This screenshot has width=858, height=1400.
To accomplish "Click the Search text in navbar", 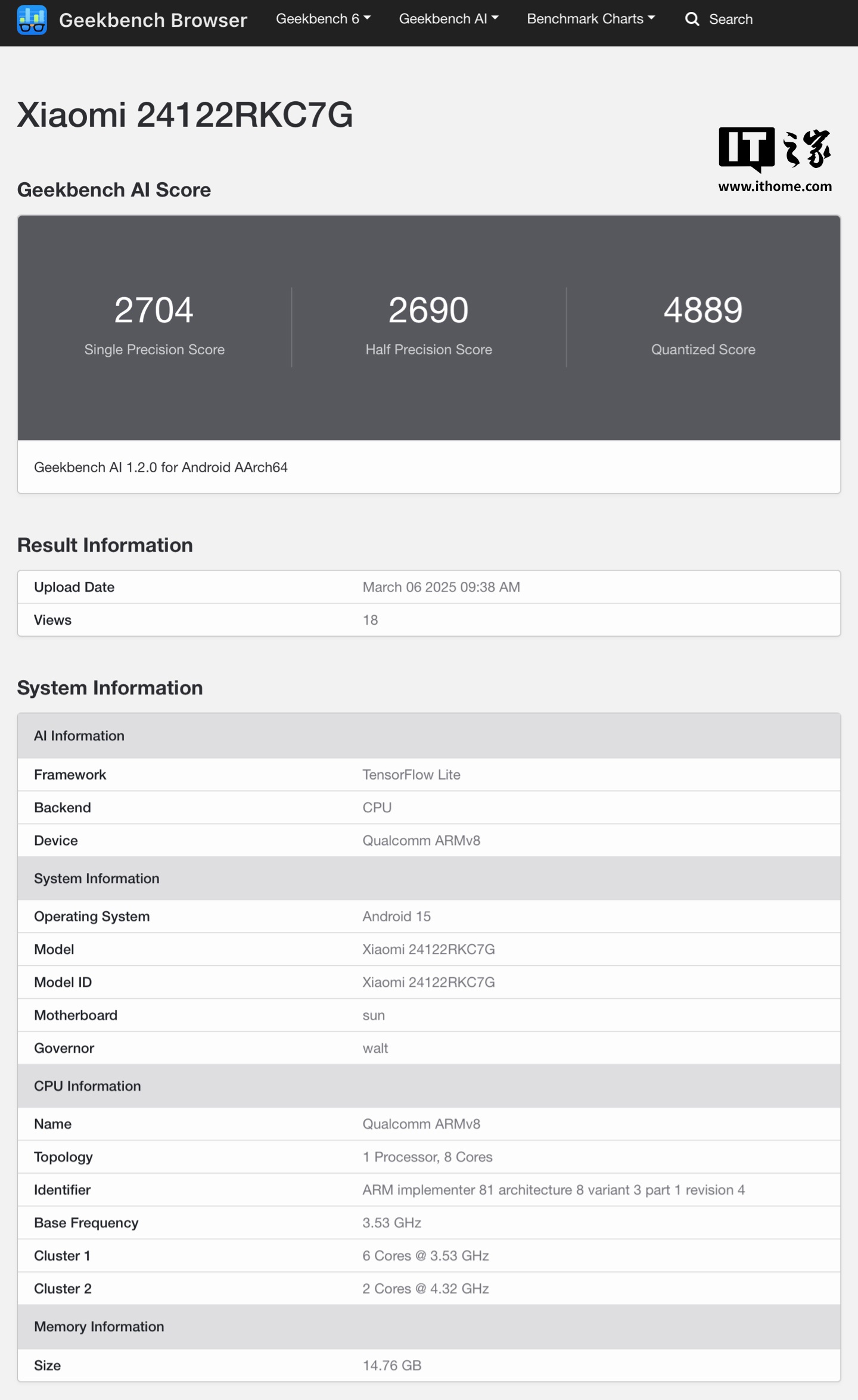I will pos(730,20).
